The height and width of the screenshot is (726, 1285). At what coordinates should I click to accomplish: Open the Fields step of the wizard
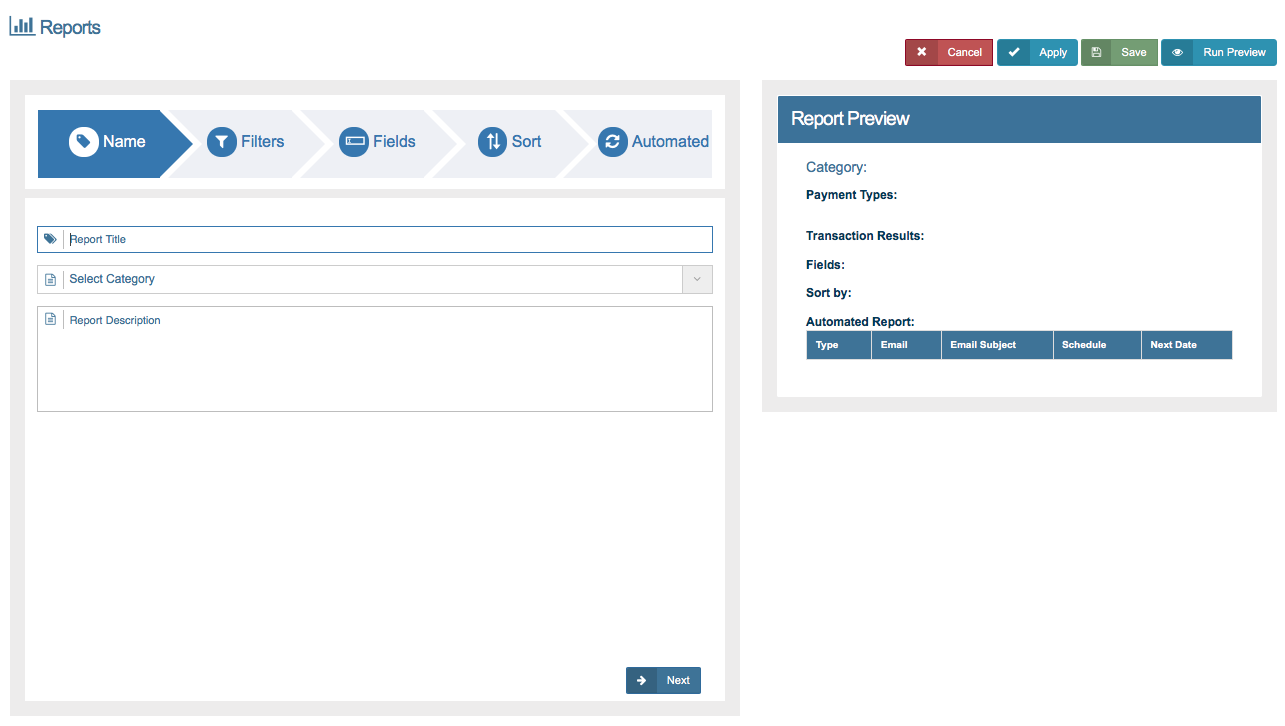click(x=378, y=142)
